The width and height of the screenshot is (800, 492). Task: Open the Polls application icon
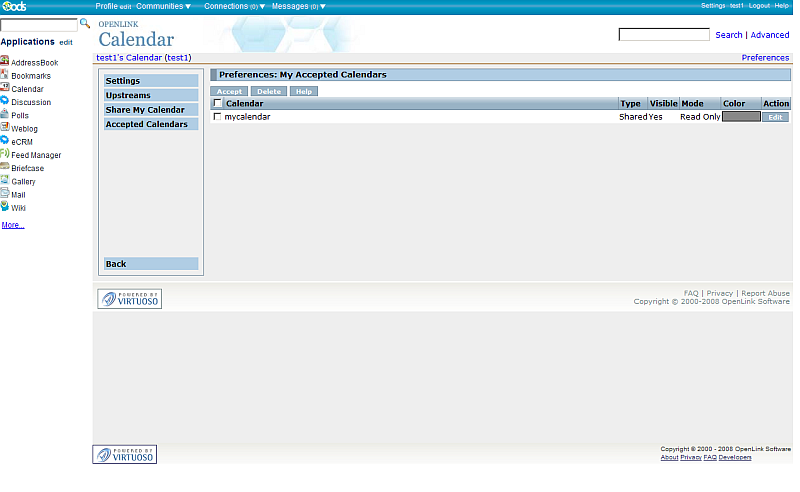point(5,114)
